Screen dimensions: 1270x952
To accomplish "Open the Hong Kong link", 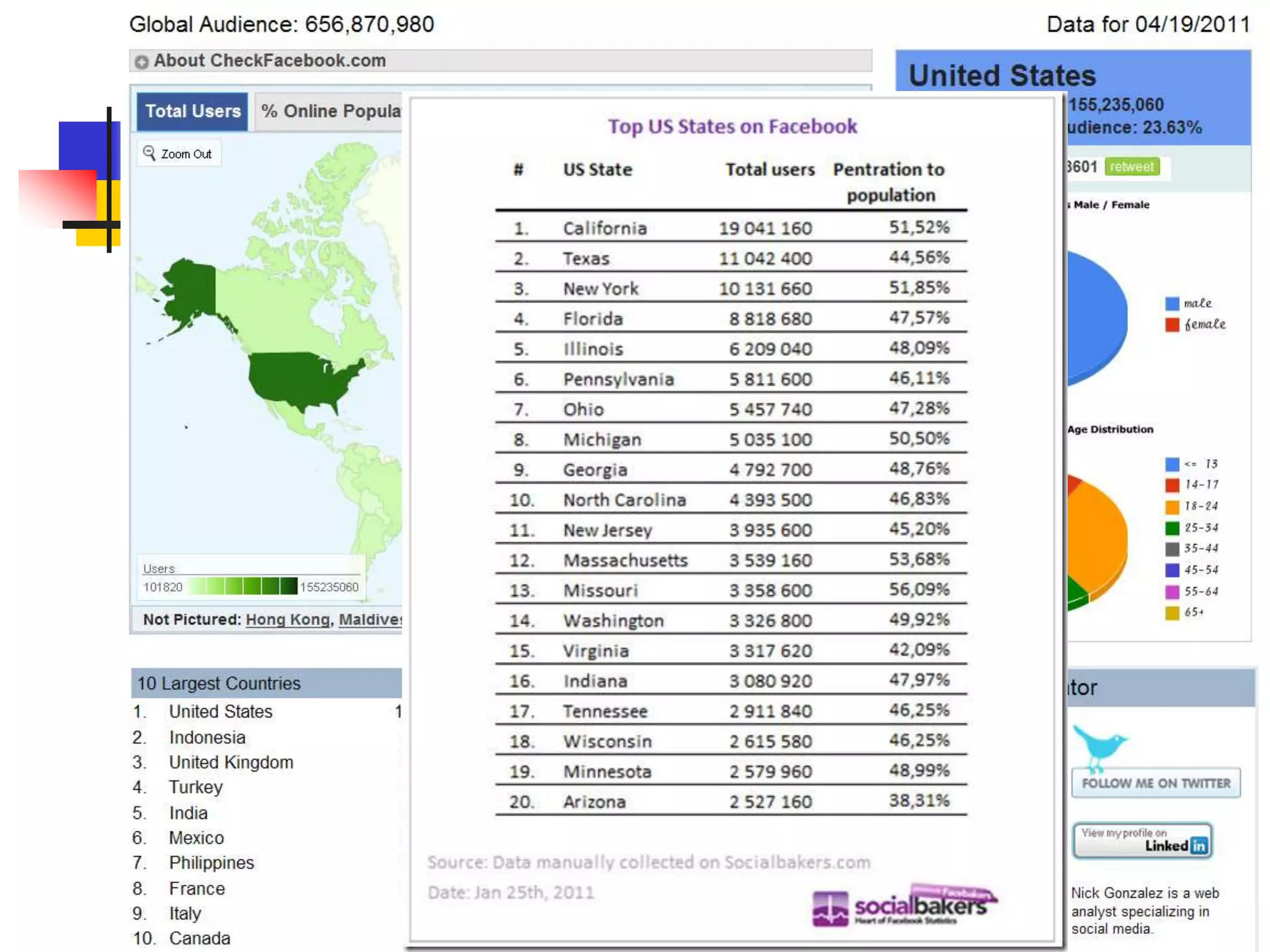I will point(288,619).
